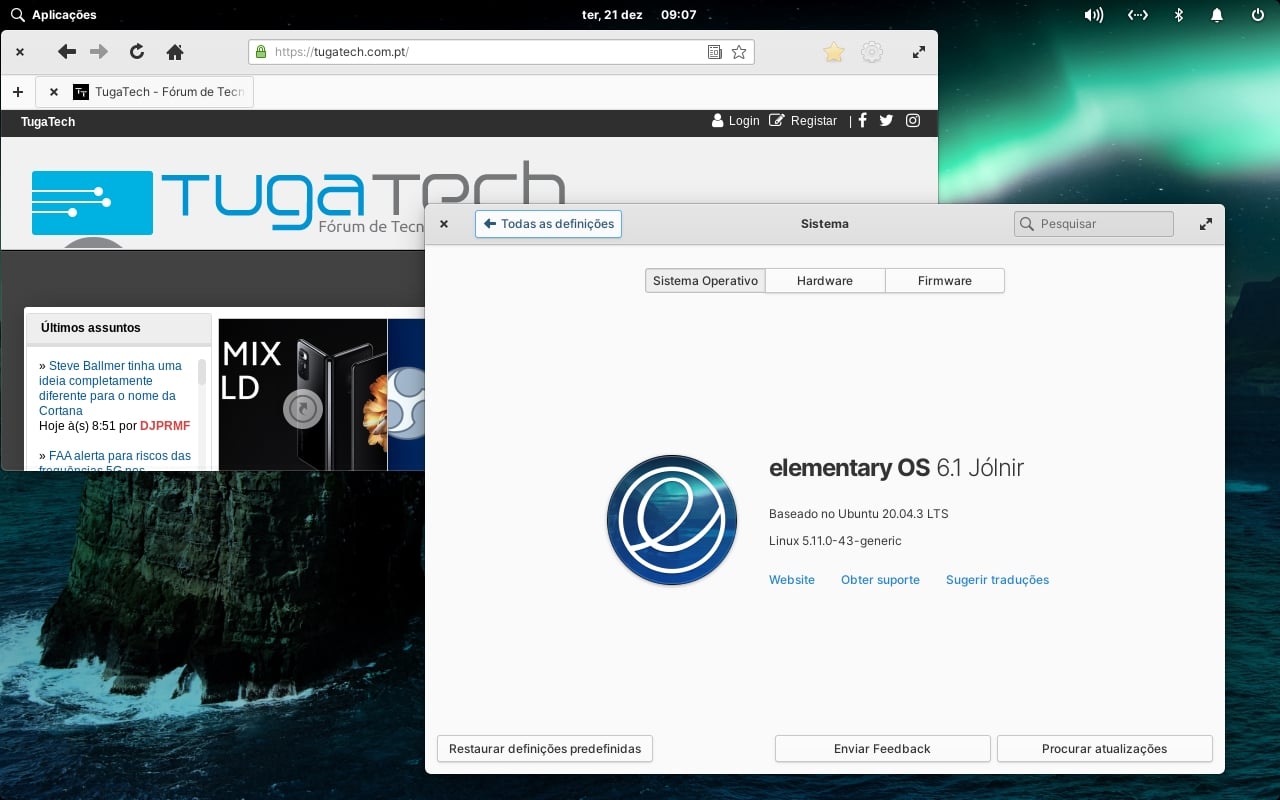Go back to Todas as definições

pyautogui.click(x=548, y=224)
